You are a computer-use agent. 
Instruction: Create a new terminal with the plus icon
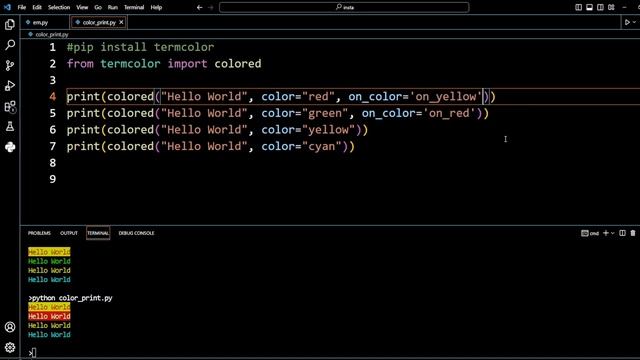coord(606,233)
